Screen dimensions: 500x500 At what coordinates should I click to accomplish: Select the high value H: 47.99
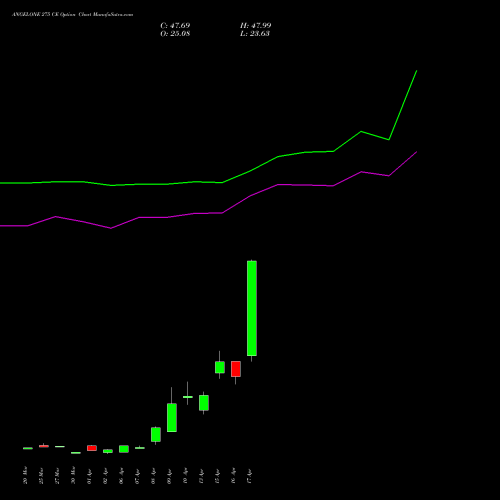256,26
